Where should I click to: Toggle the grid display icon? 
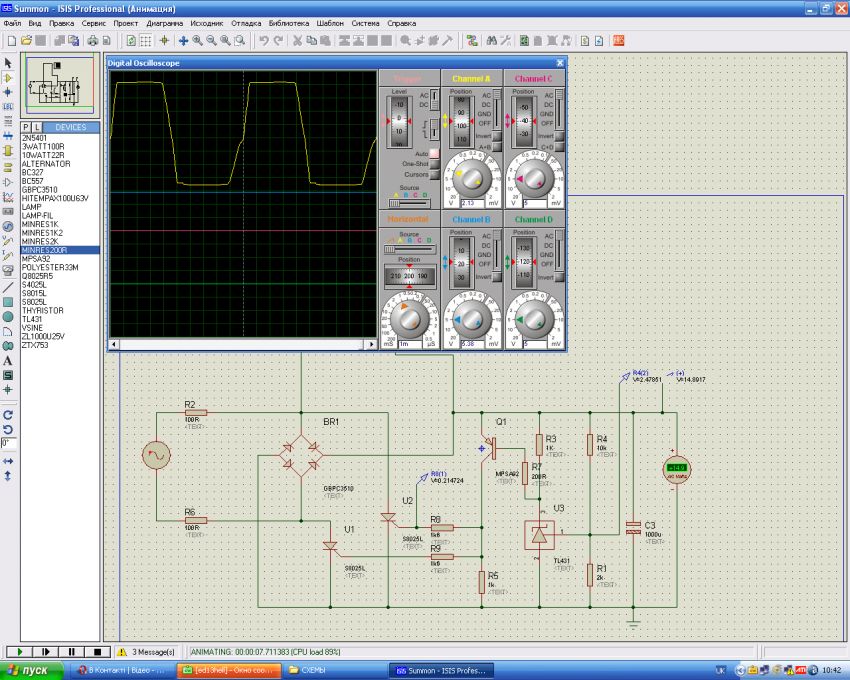[x=145, y=41]
